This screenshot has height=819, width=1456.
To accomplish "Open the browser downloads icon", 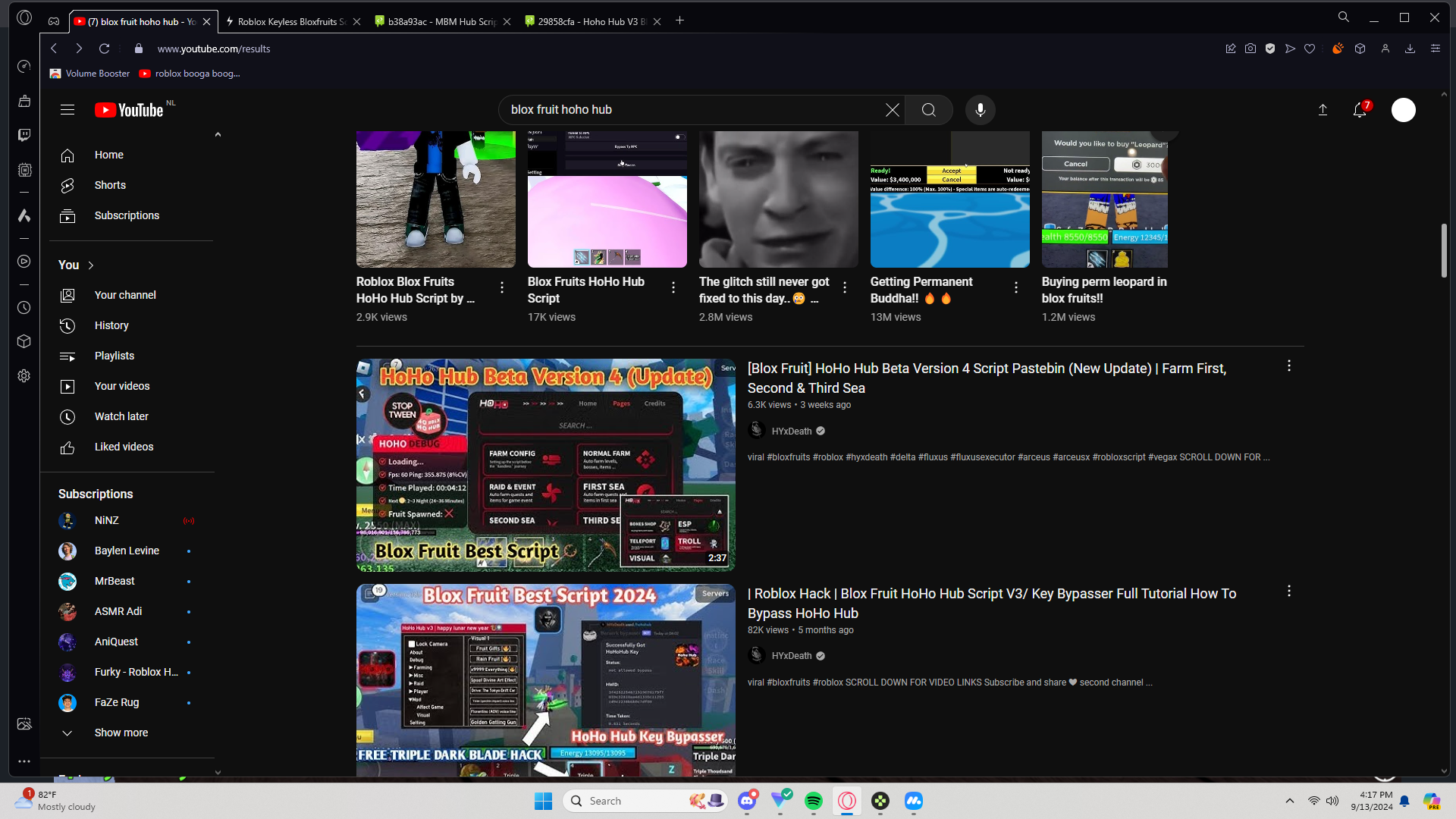I will pos(1410,49).
